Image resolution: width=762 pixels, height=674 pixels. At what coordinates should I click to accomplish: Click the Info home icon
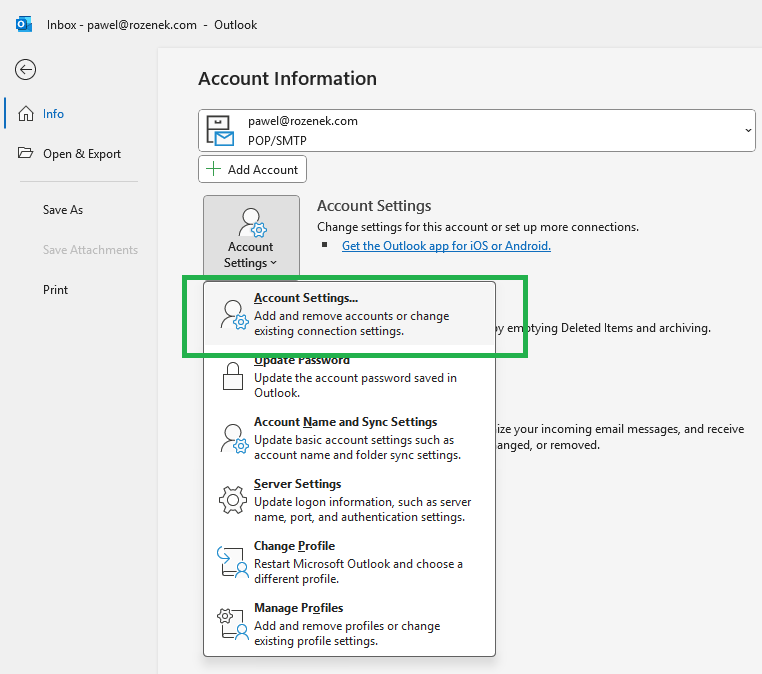26,113
